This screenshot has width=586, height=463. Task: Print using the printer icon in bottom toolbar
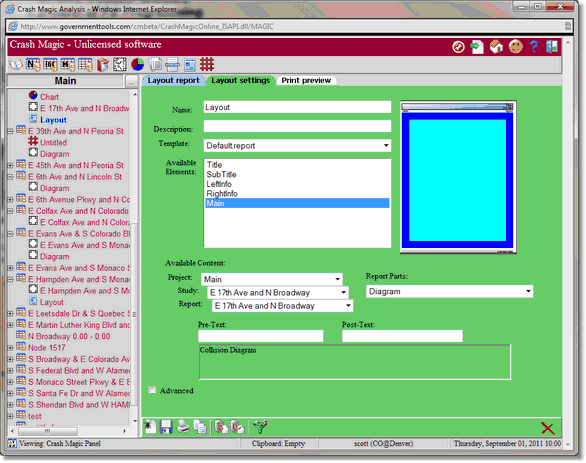coord(183,427)
